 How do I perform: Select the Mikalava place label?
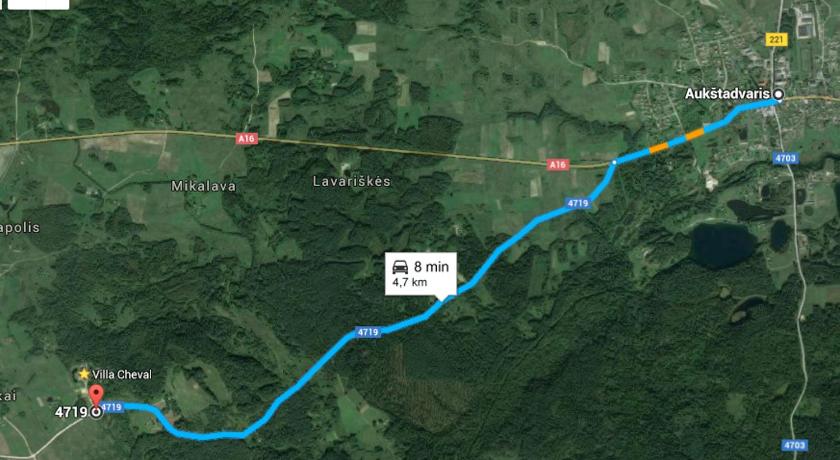204,186
